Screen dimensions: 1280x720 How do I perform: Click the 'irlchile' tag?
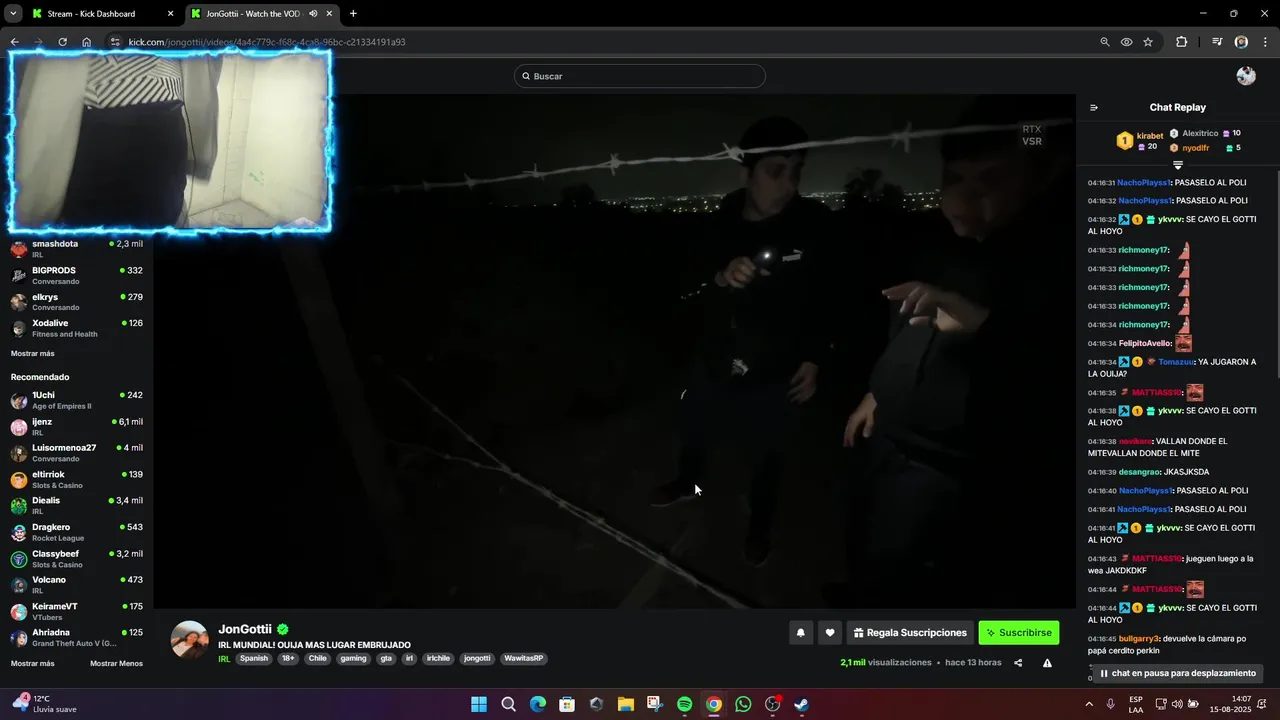click(x=439, y=659)
